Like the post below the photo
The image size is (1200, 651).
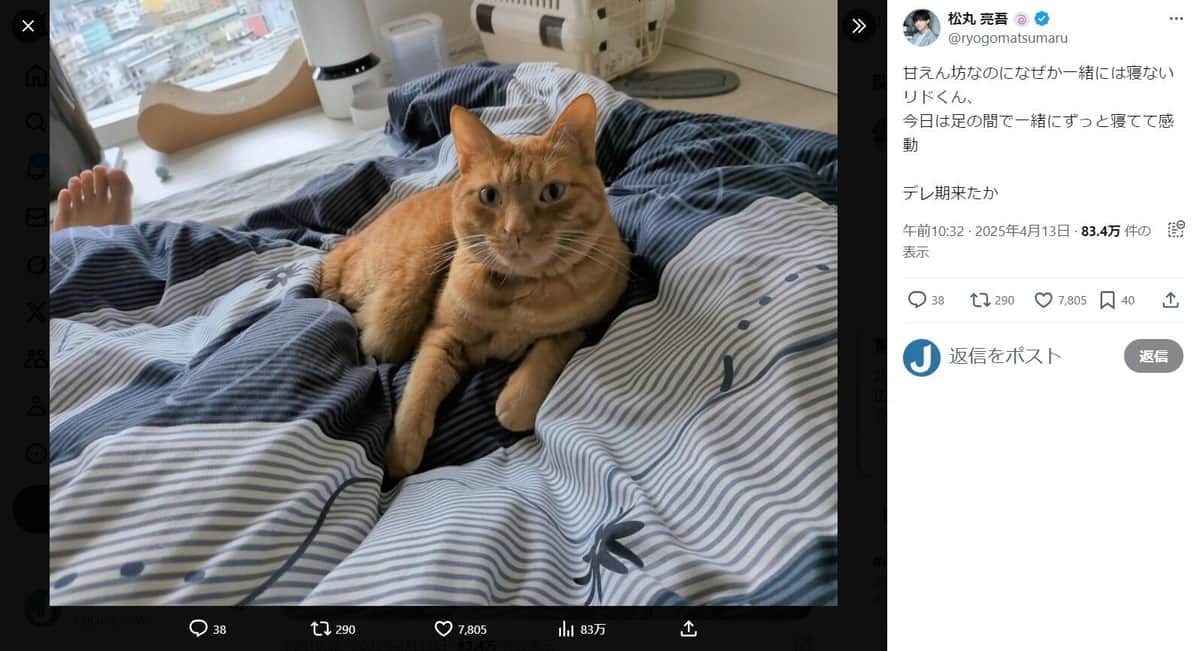pyautogui.click(x=444, y=629)
